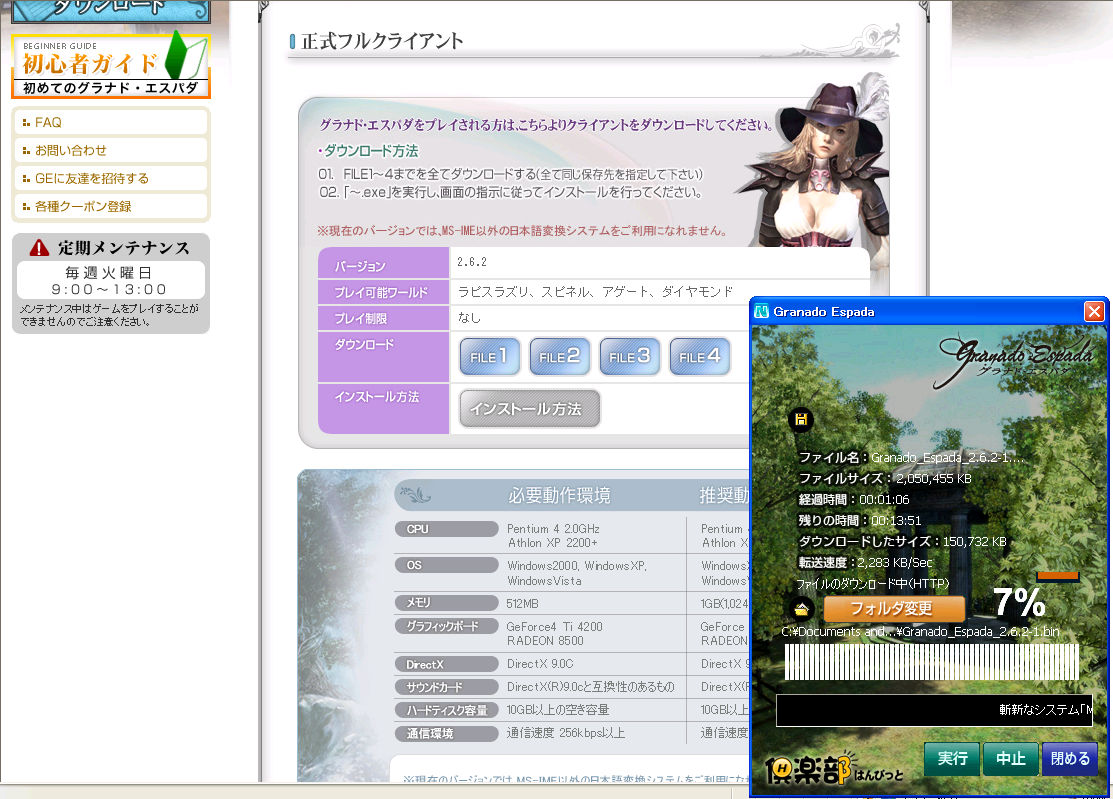Select version number 2.6.2 text
The image size is (1113, 799).
tap(471, 262)
